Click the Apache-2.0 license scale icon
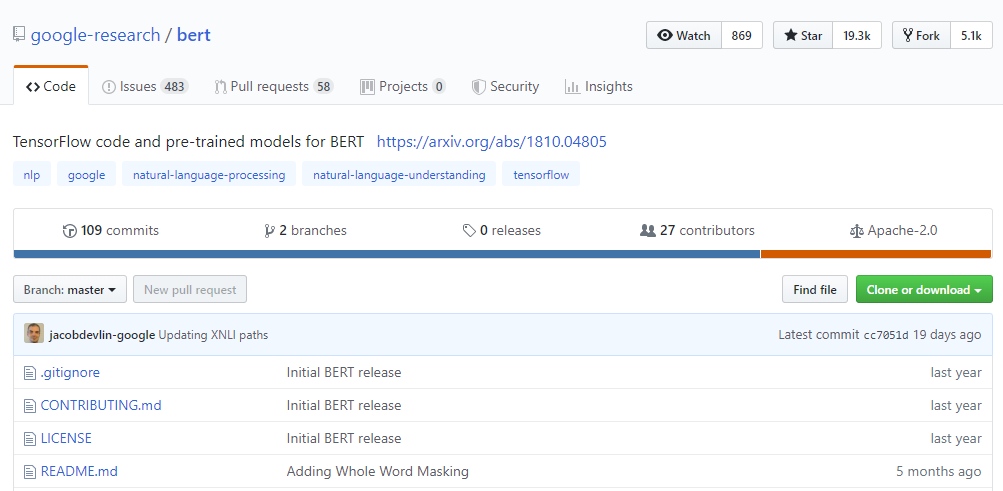Screen dimensions: 1003x491 tap(856, 231)
